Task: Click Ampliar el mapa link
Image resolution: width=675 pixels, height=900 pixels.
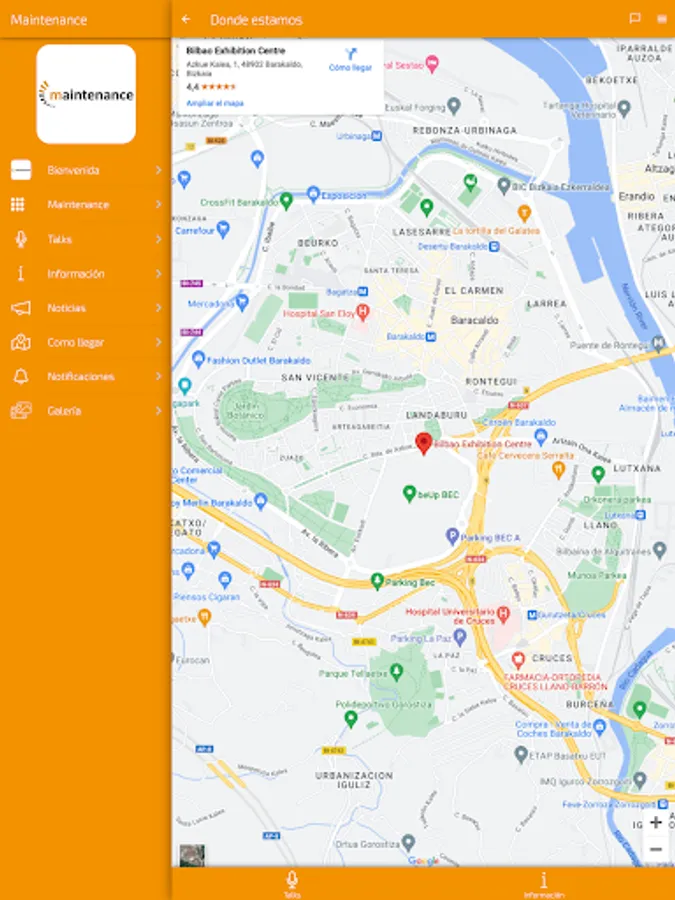Action: tap(215, 103)
